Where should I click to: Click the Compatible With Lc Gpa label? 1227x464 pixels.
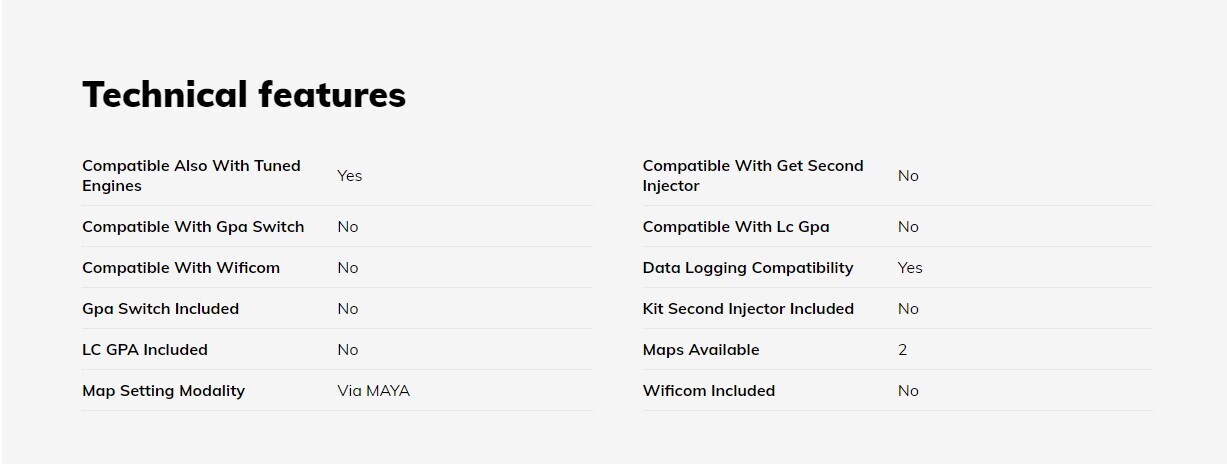click(736, 227)
